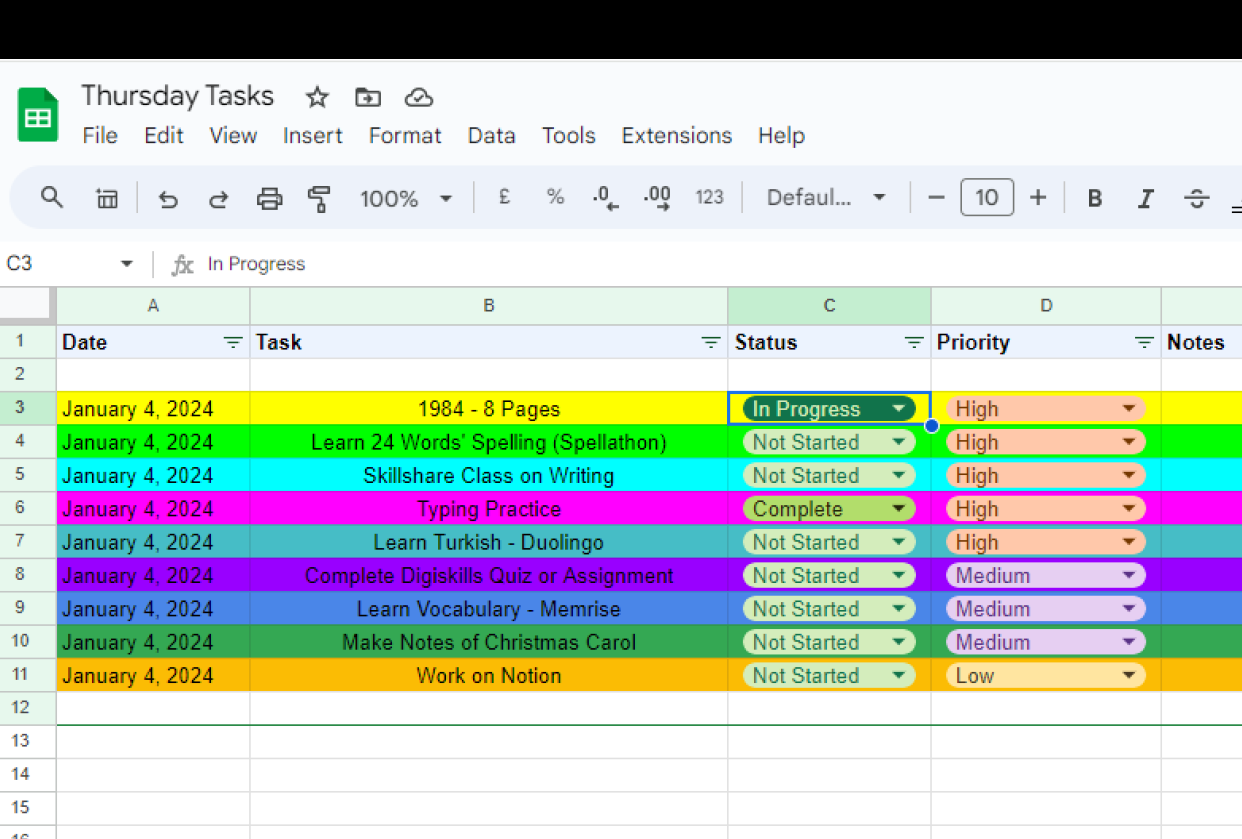Image resolution: width=1242 pixels, height=839 pixels.
Task: Select column A header
Action: [x=153, y=306]
